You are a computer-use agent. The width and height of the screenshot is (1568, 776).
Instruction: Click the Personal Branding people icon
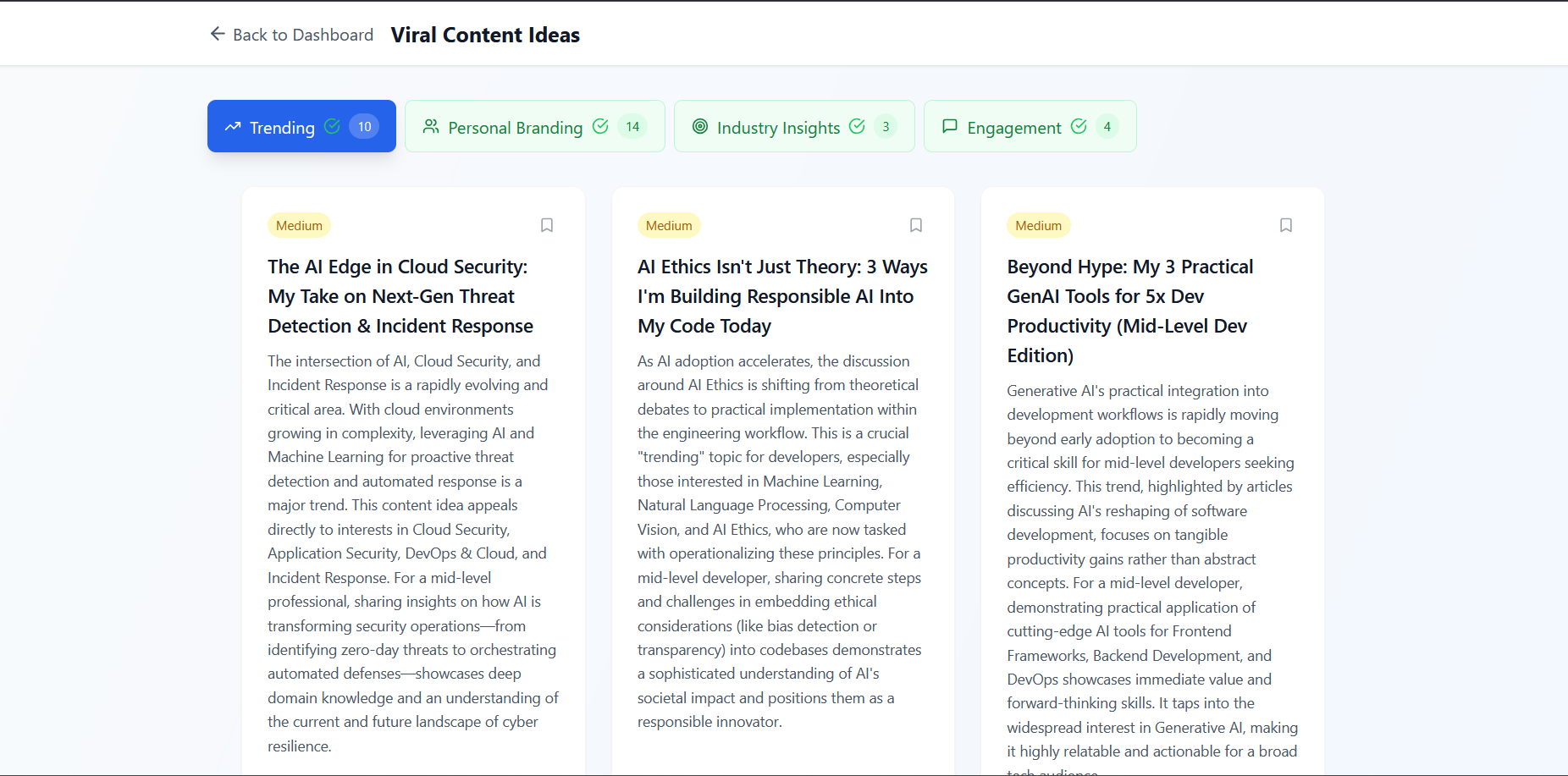coord(431,126)
